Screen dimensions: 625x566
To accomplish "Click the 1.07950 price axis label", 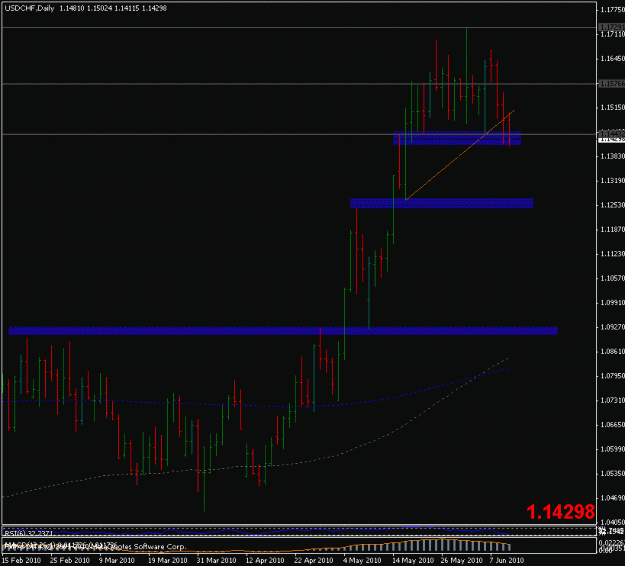I will pos(612,375).
